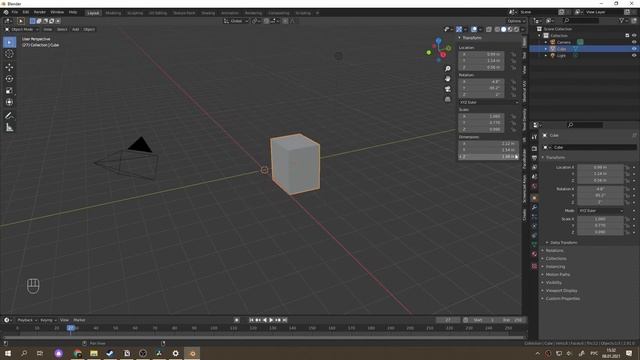Click the current frame marker on timeline
This screenshot has width=640, height=360.
click(x=71, y=328)
